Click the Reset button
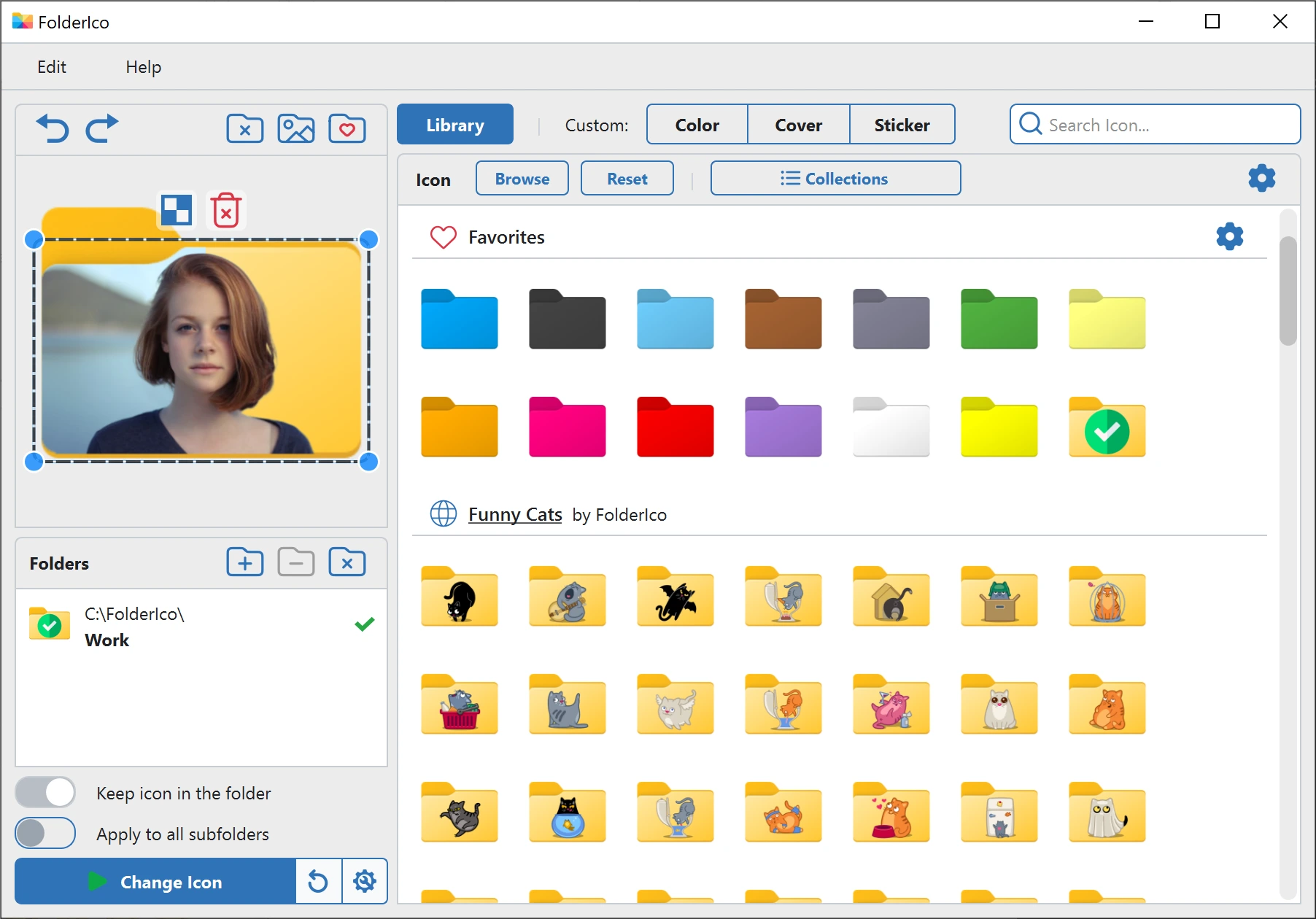Viewport: 1316px width, 919px height. 627,179
